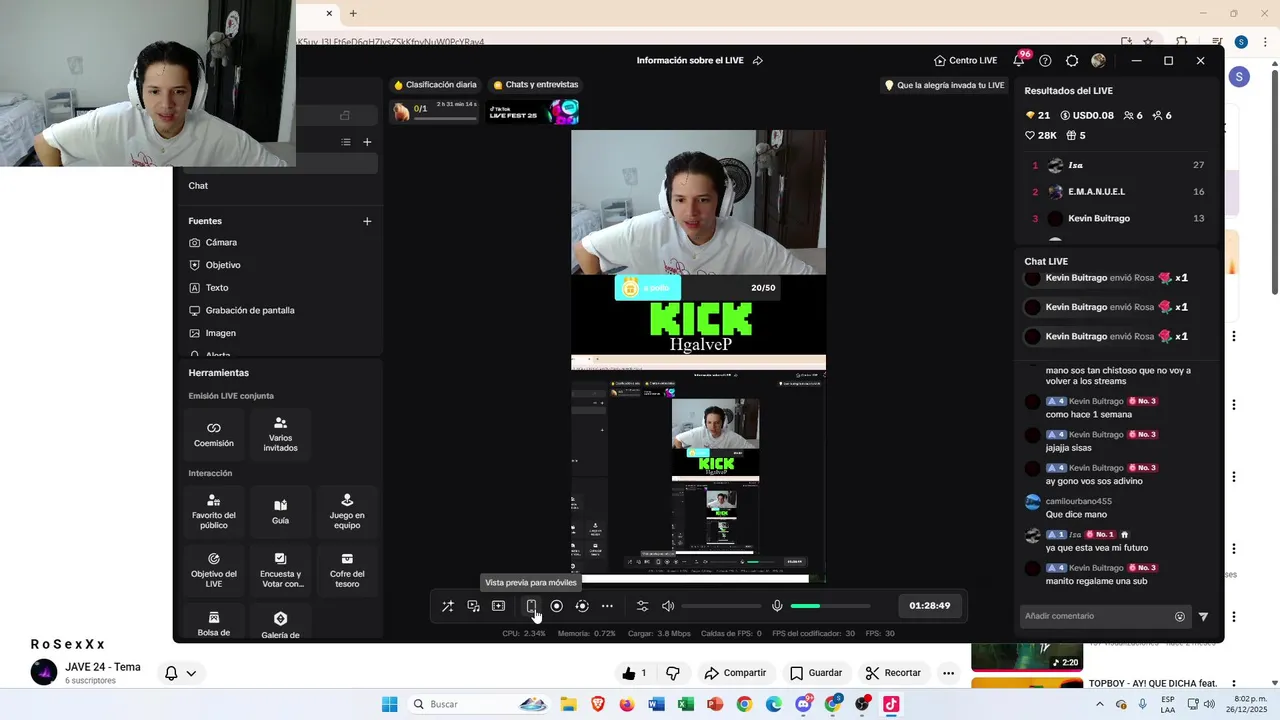Screen dimensions: 1280x720
Task: Mute the microphone
Action: coord(777,606)
